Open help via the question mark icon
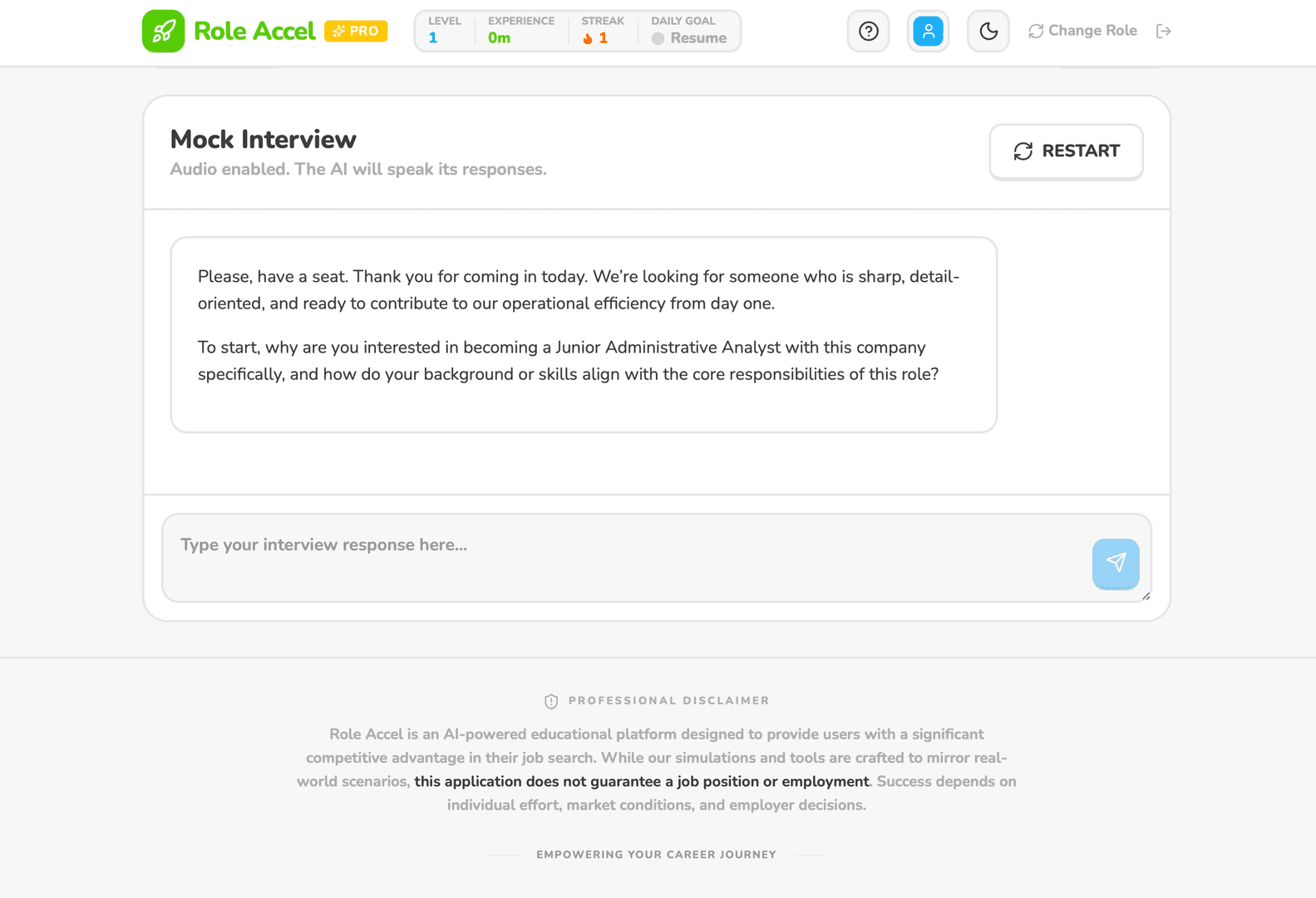The width and height of the screenshot is (1316, 898). coord(868,32)
